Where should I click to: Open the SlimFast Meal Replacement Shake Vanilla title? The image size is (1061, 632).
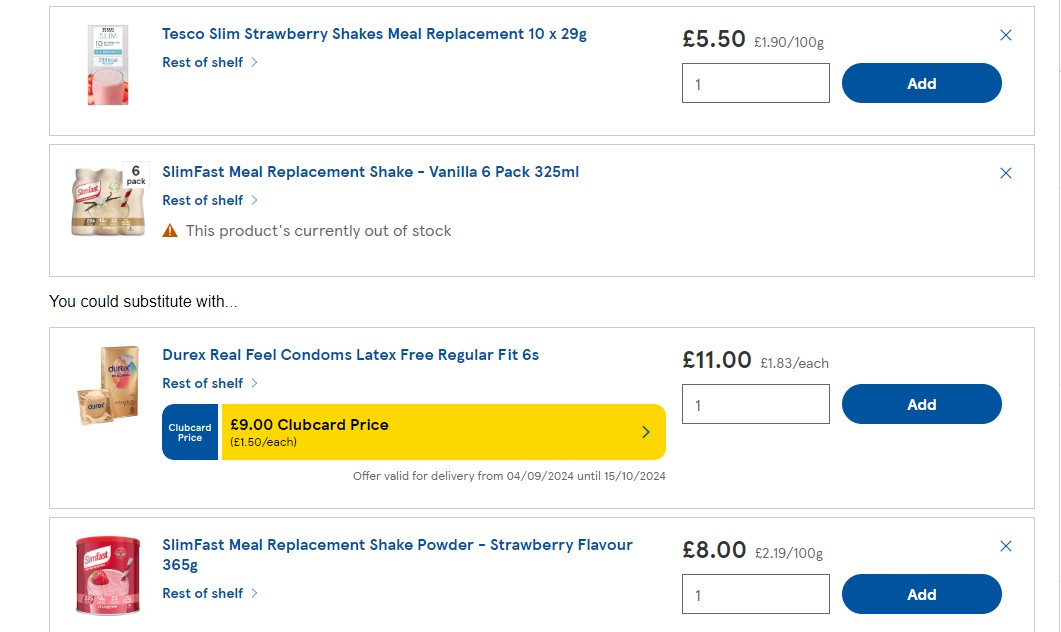(x=371, y=172)
